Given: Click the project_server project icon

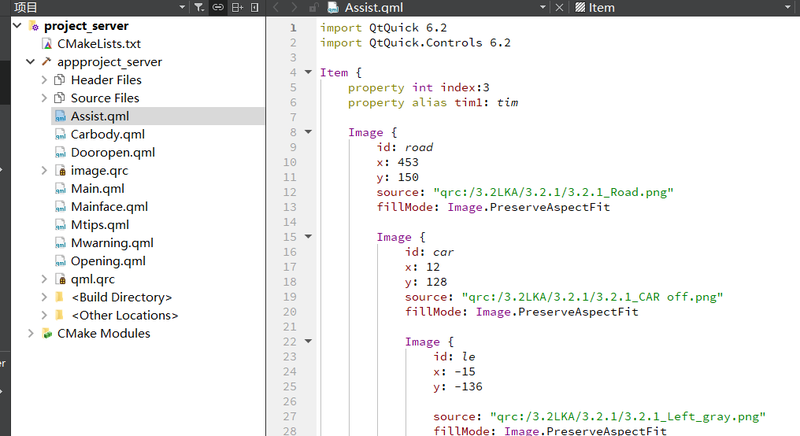Looking at the screenshot, I should (34, 26).
